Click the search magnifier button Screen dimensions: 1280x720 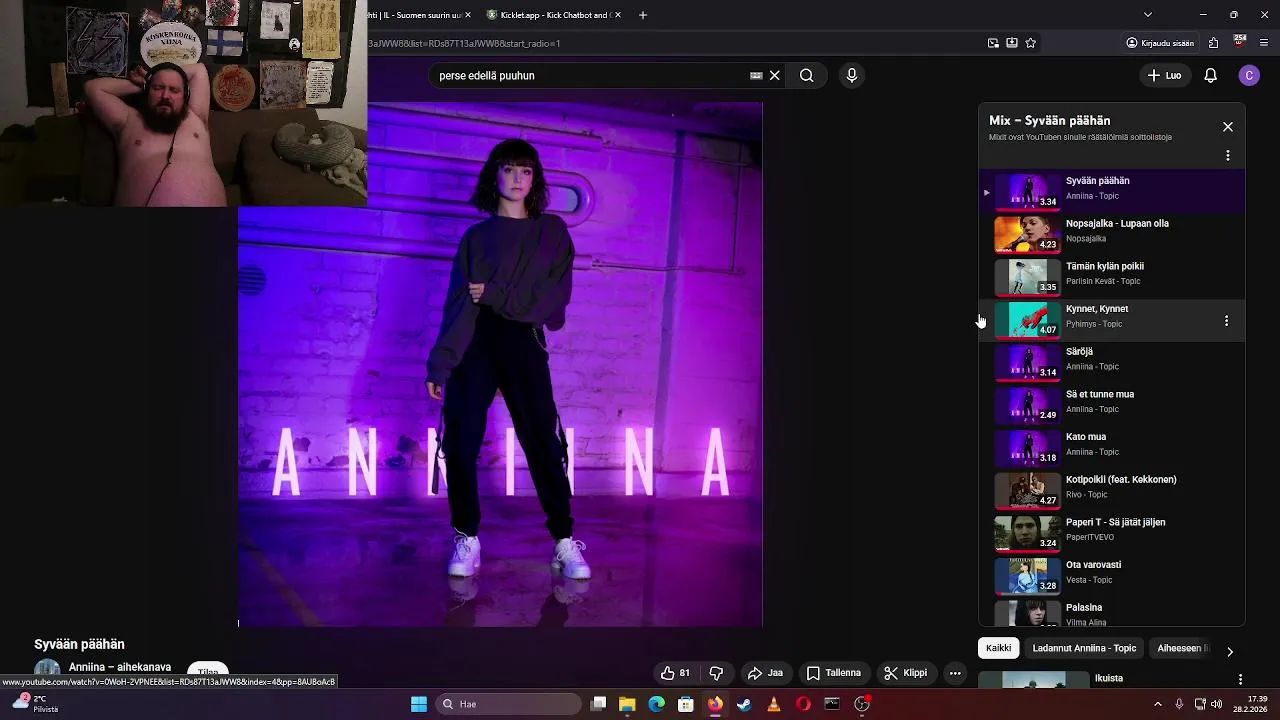coord(806,75)
